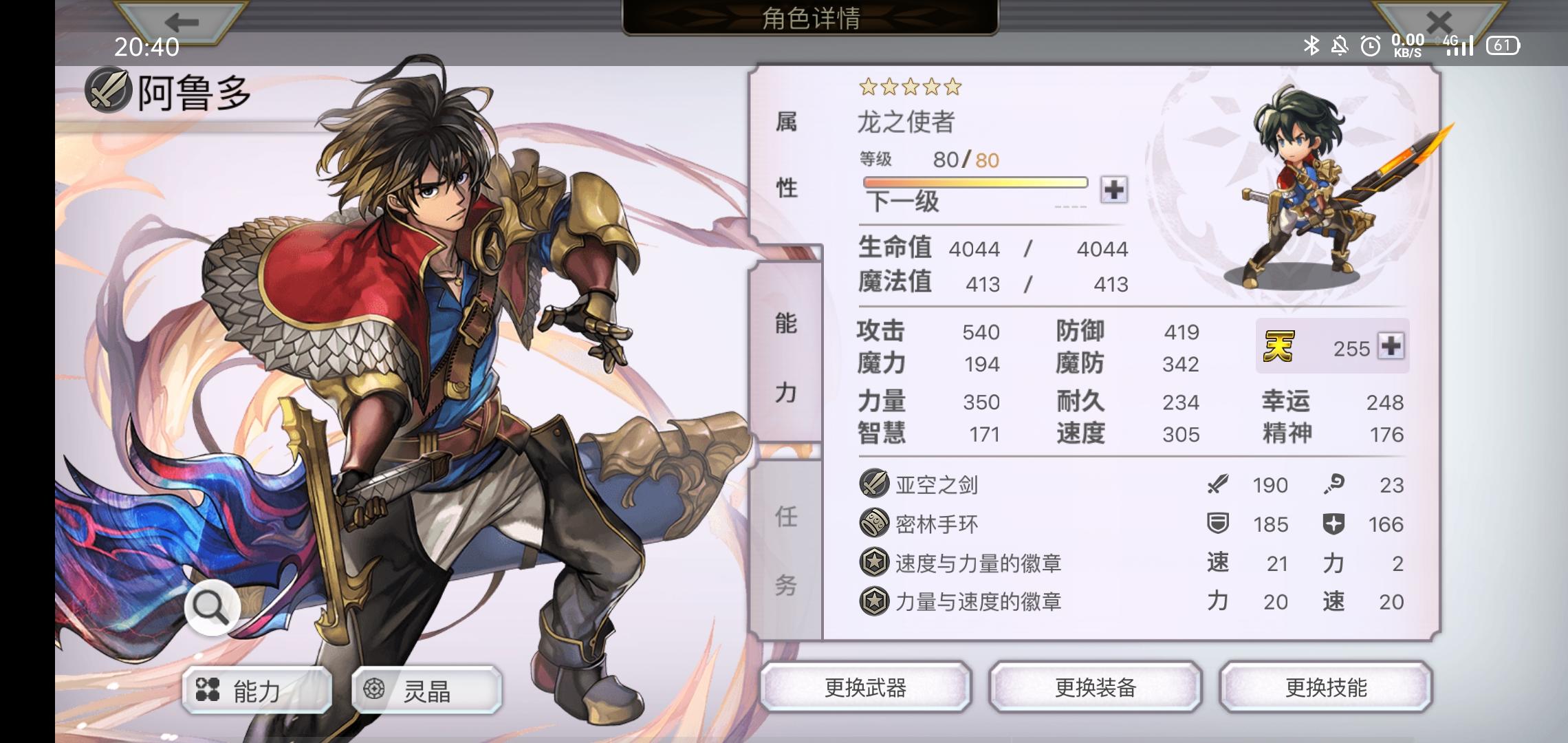Tap the sword class icon beside 阿鲁多
1568x743 pixels.
[108, 91]
